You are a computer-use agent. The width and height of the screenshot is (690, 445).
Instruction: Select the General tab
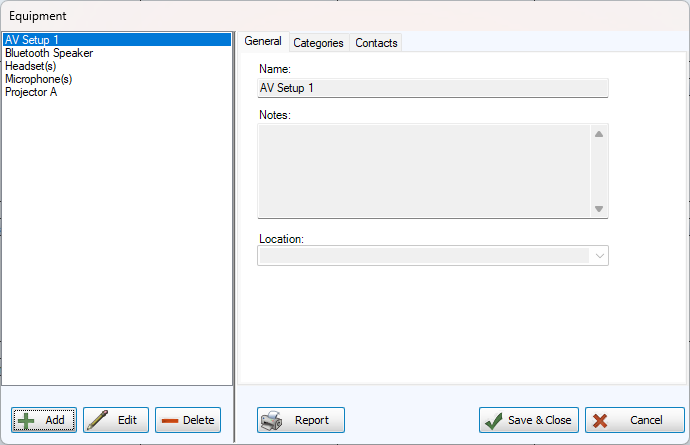click(263, 42)
